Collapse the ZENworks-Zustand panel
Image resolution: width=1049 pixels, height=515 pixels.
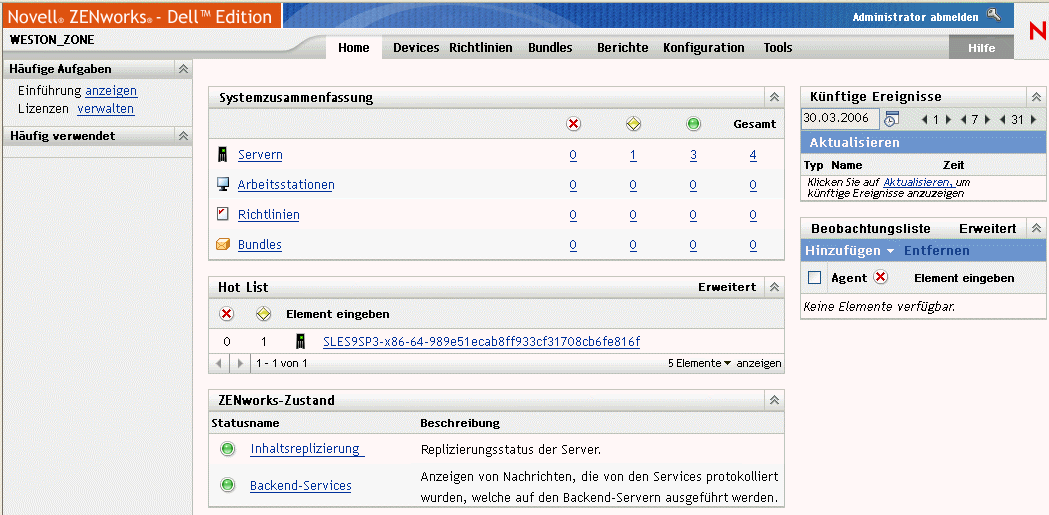click(x=775, y=400)
